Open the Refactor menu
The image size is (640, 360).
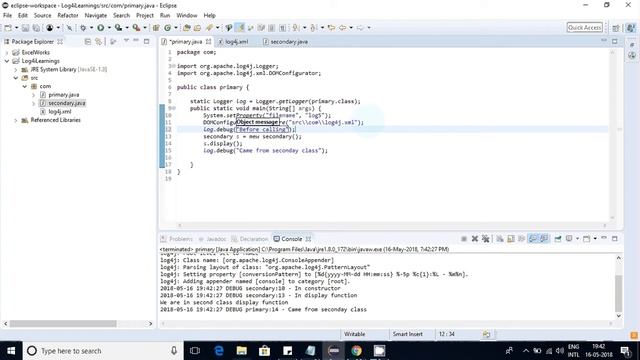tap(68, 16)
